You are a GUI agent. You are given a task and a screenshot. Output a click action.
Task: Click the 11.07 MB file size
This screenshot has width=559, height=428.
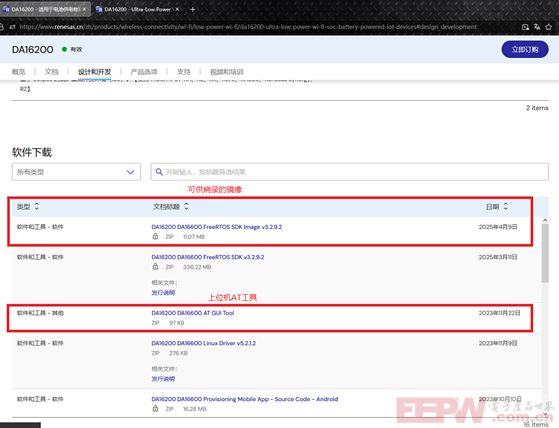click(194, 237)
